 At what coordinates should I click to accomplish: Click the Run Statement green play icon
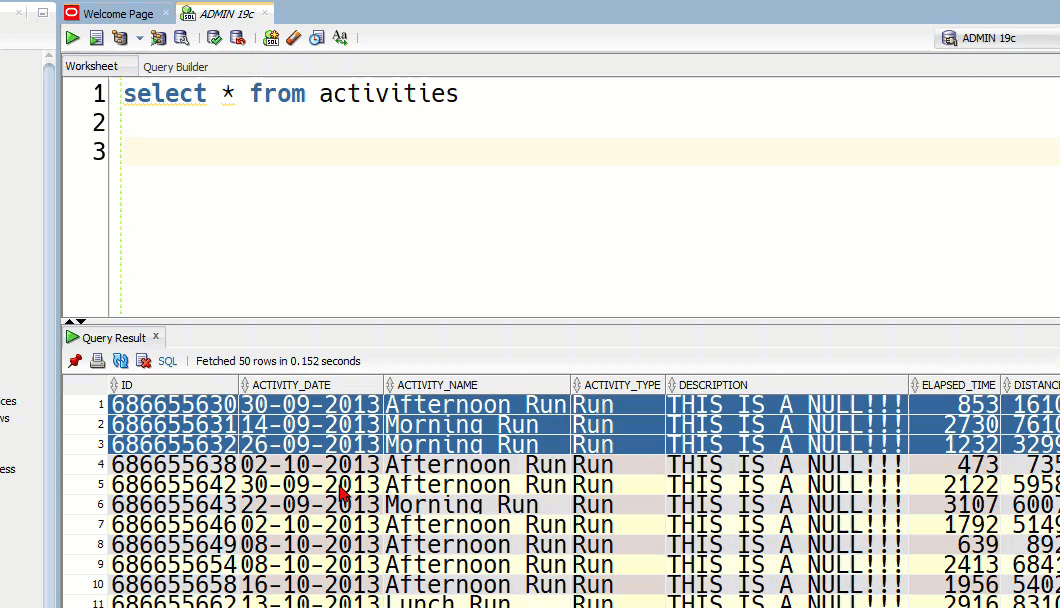tap(73, 38)
